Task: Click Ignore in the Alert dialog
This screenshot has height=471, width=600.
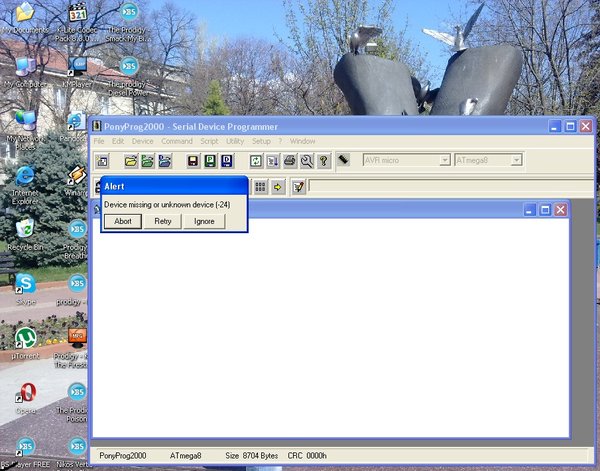Action: point(204,221)
